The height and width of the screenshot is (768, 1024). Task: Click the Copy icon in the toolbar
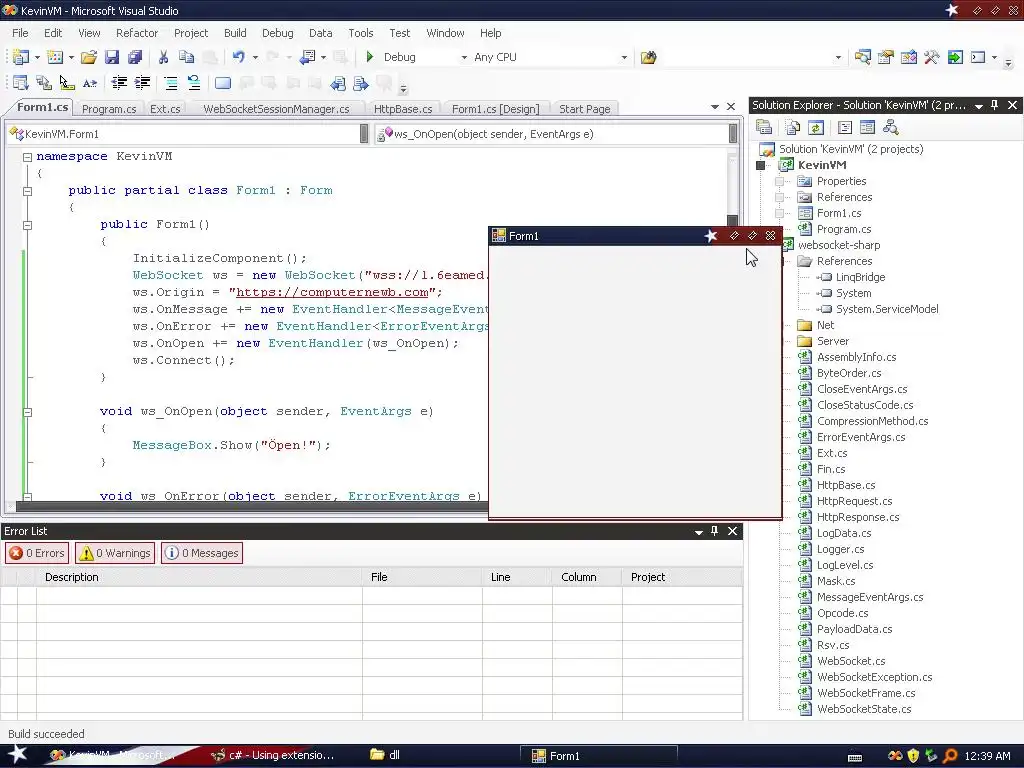click(186, 57)
